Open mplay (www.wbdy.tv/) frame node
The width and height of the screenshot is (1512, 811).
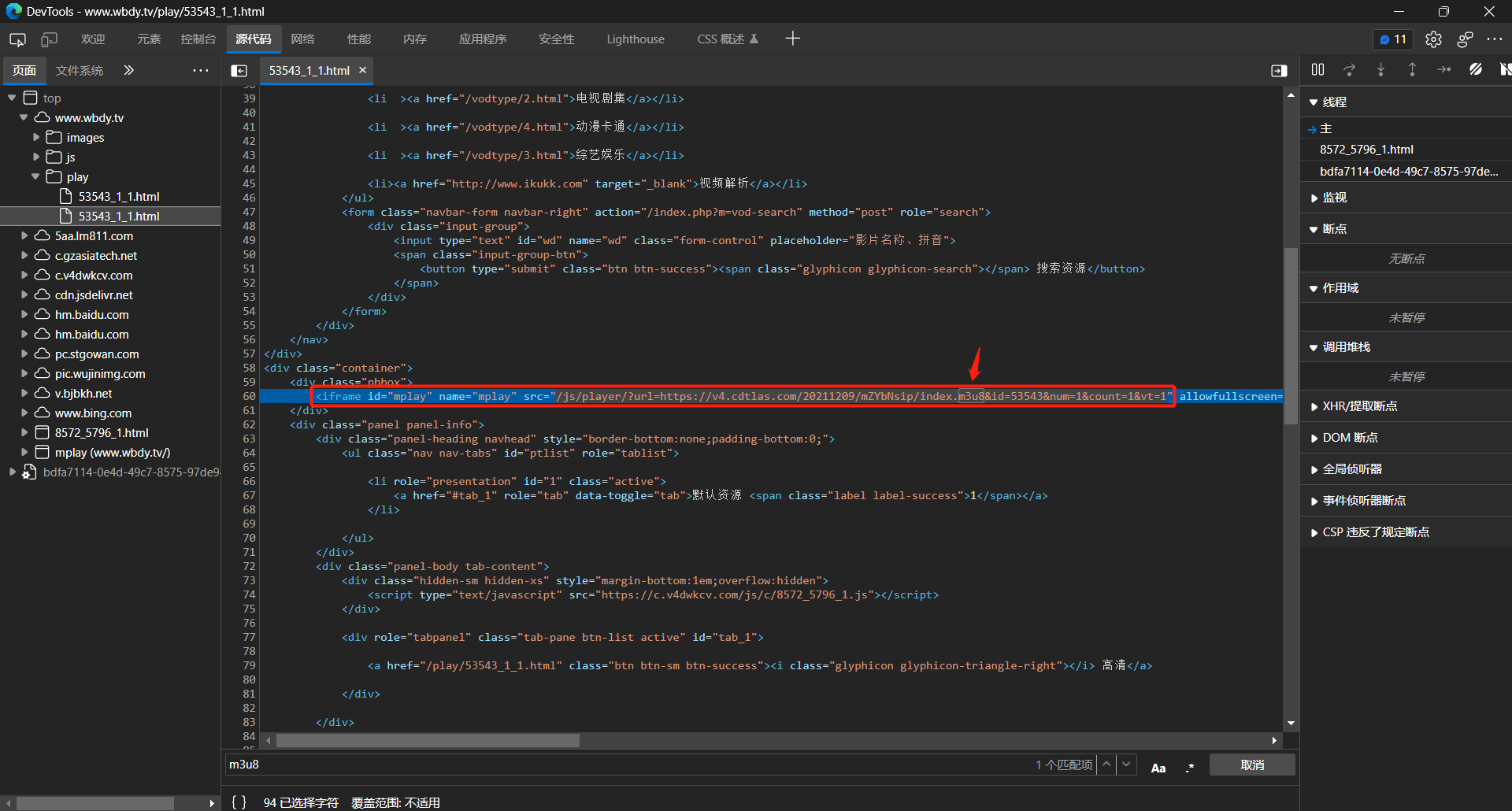(113, 452)
